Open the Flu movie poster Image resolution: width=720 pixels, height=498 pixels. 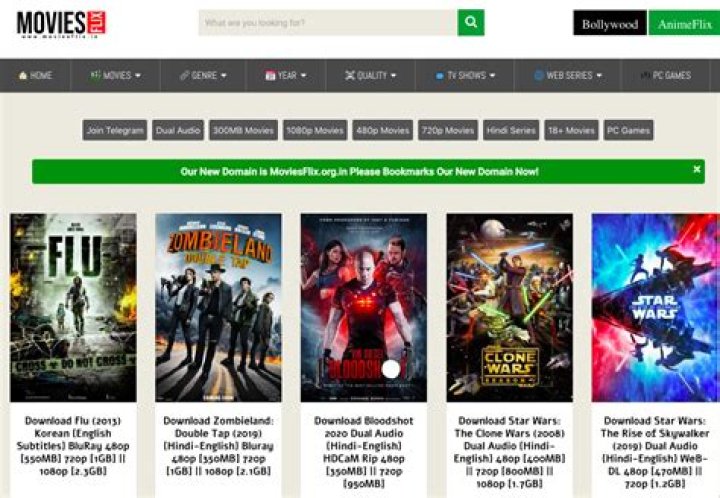73,308
